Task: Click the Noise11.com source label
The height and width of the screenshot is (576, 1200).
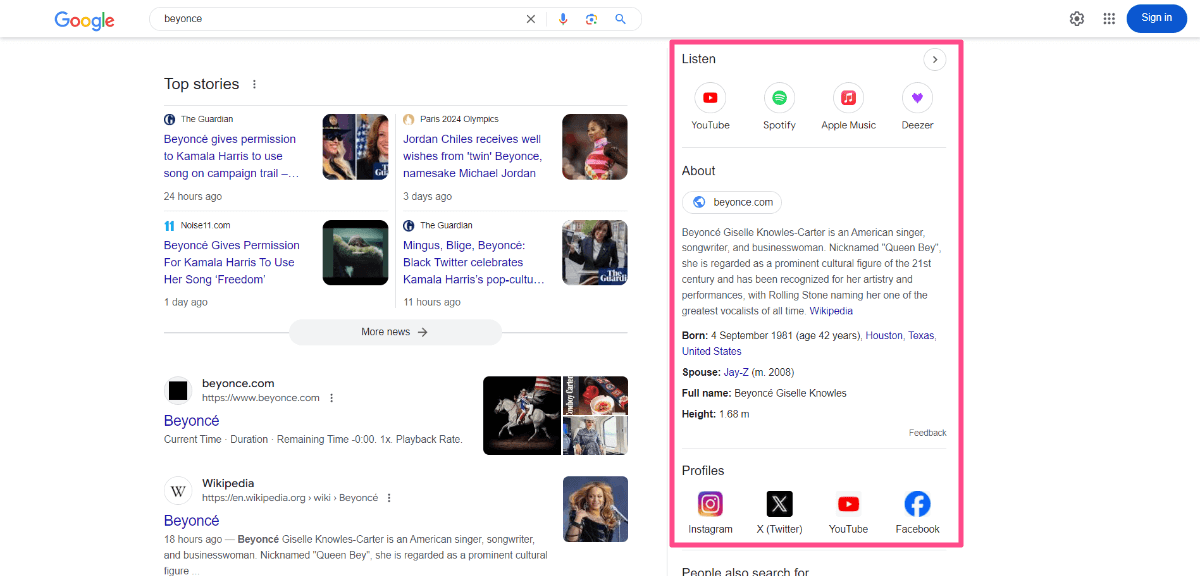Action: 205,225
